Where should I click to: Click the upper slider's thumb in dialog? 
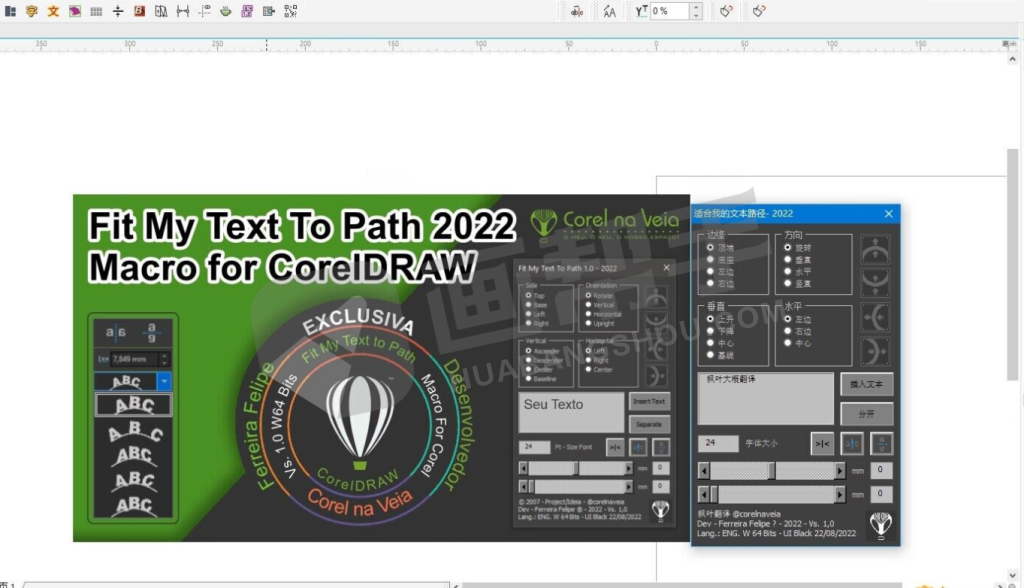(771, 470)
